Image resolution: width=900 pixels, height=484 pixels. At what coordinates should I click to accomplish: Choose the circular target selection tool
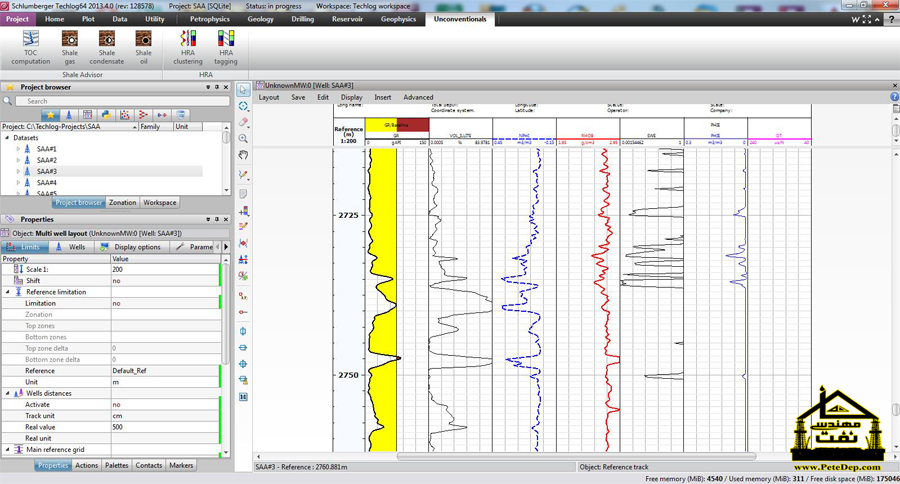243,106
